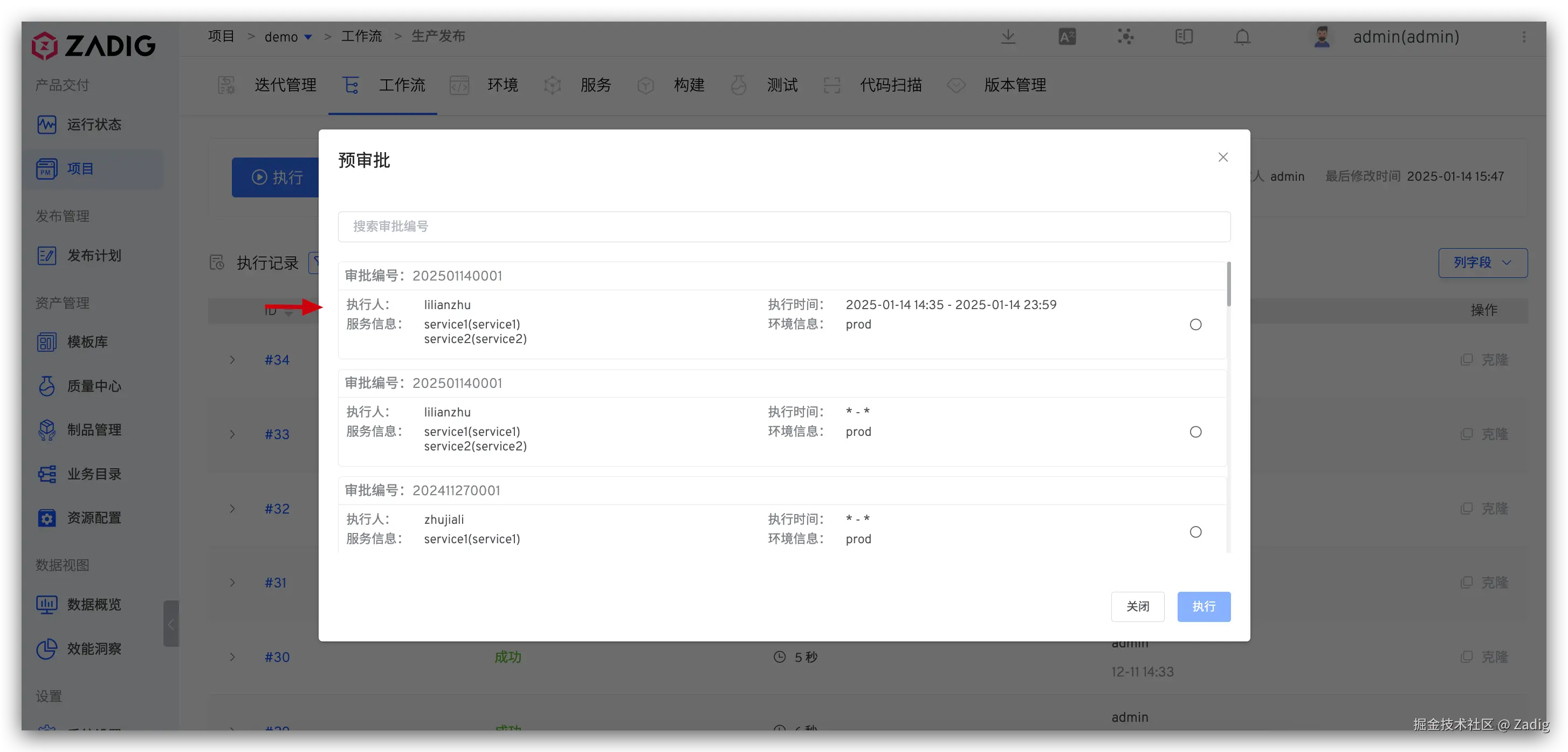The height and width of the screenshot is (752, 1568).
Task: Select approval 202411270001 radio button
Action: pos(1195,531)
